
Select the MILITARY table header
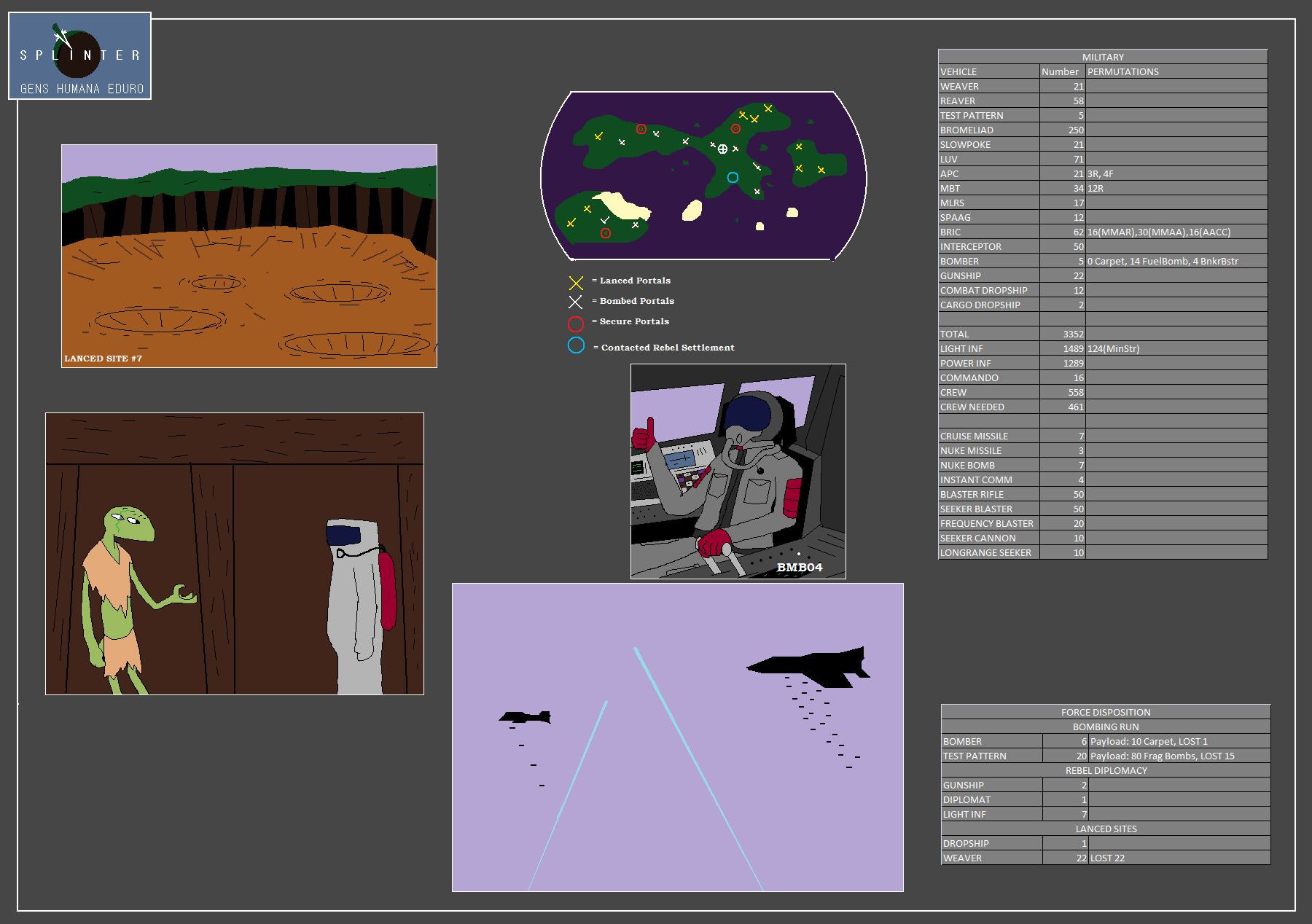pyautogui.click(x=1102, y=57)
